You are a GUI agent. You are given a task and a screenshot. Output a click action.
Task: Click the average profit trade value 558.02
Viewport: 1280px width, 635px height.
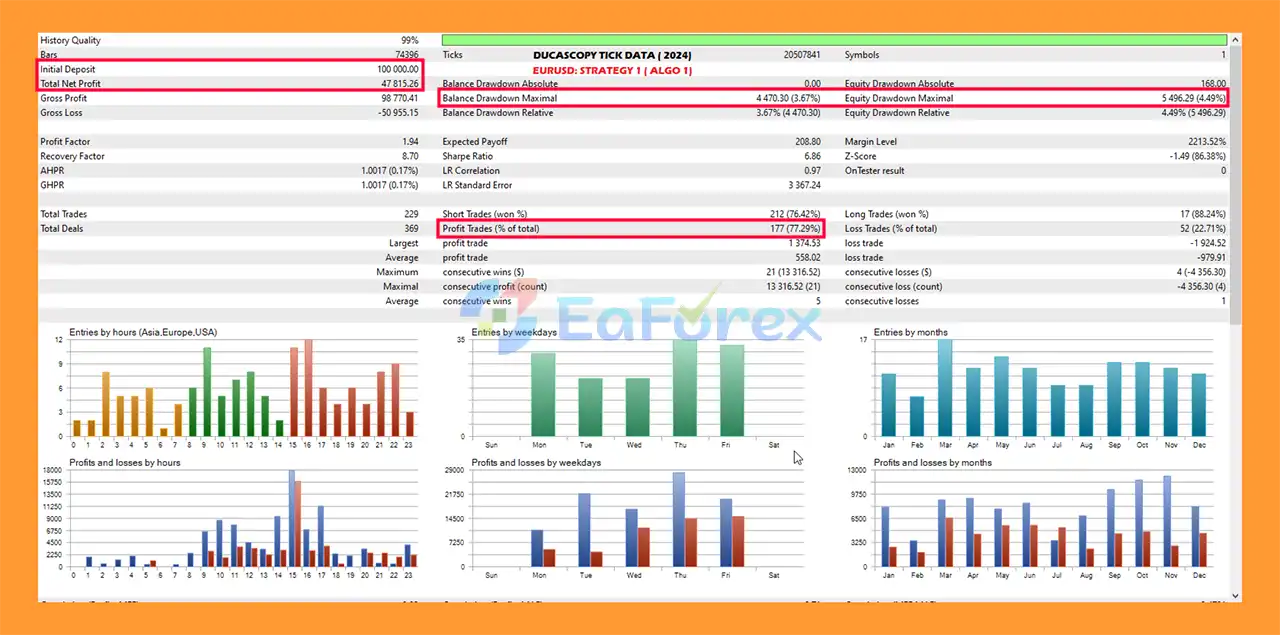tap(808, 258)
